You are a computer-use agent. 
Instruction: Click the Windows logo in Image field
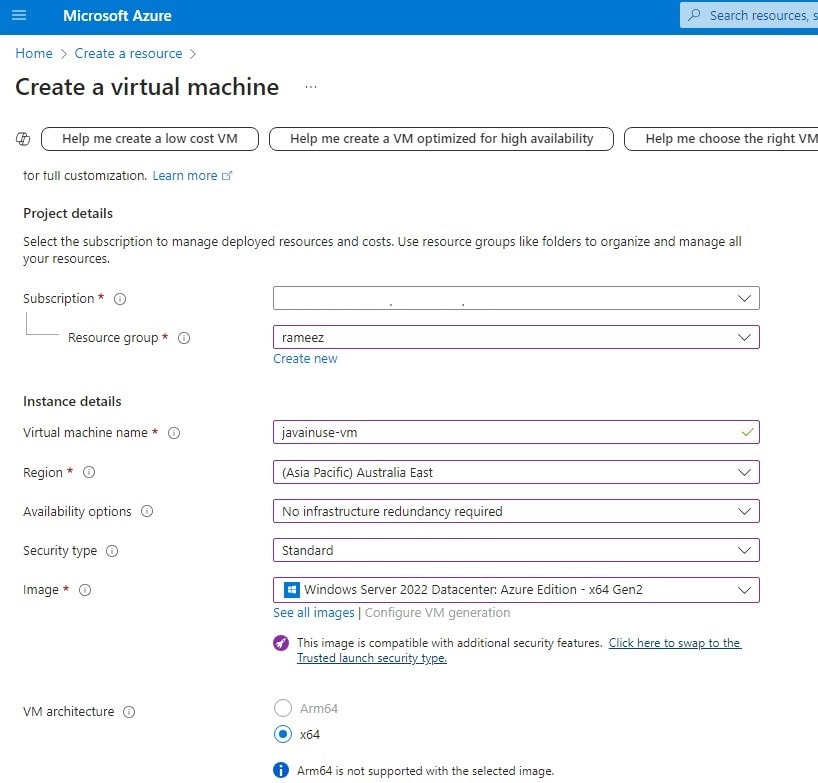(291, 590)
